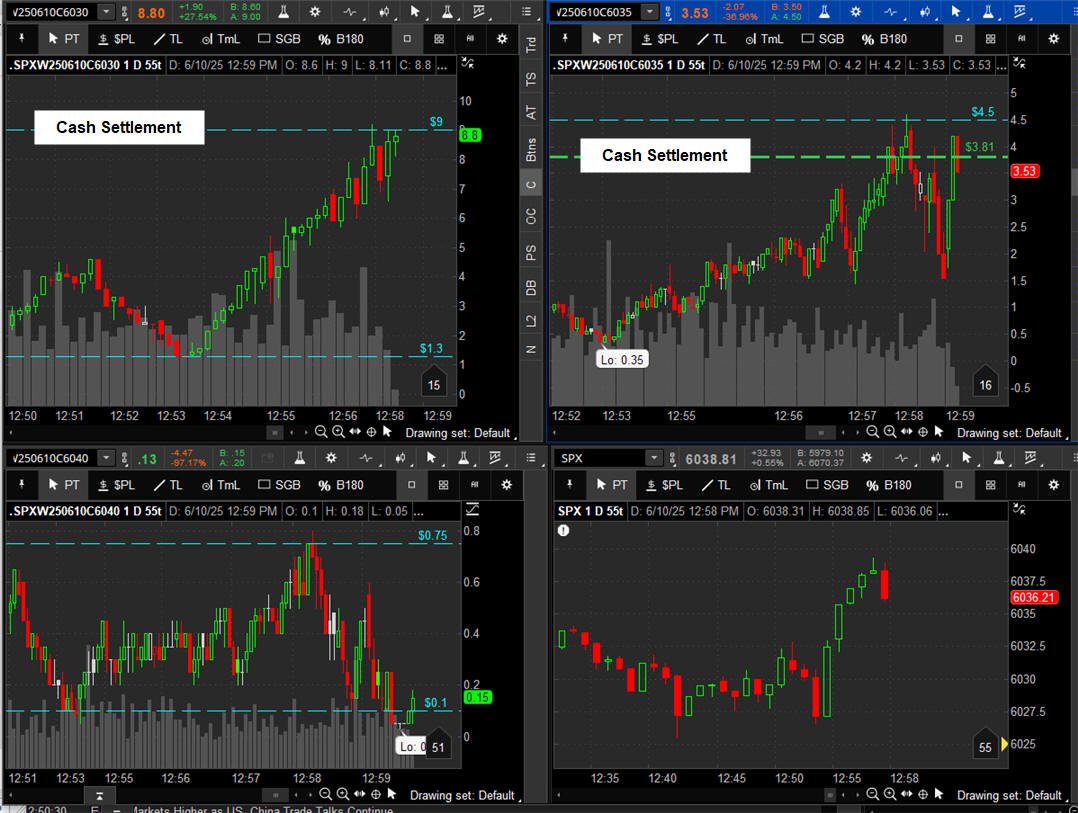Image resolution: width=1078 pixels, height=813 pixels.
Task: Select B180 percent tool in SPX chart
Action: [x=883, y=485]
